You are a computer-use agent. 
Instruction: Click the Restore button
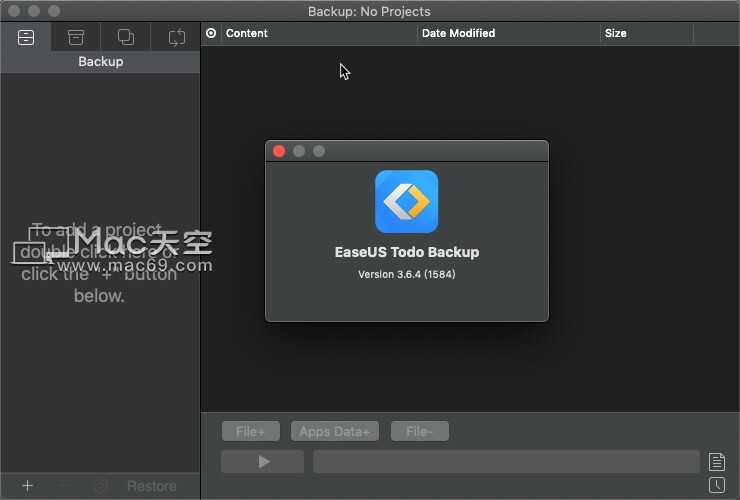(151, 486)
